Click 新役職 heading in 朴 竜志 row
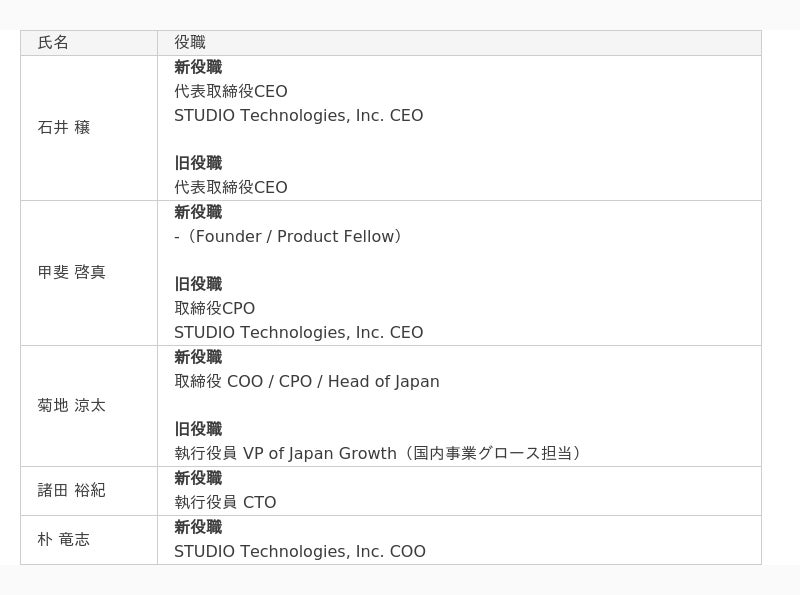Screen dimensions: 800x595 (198, 528)
